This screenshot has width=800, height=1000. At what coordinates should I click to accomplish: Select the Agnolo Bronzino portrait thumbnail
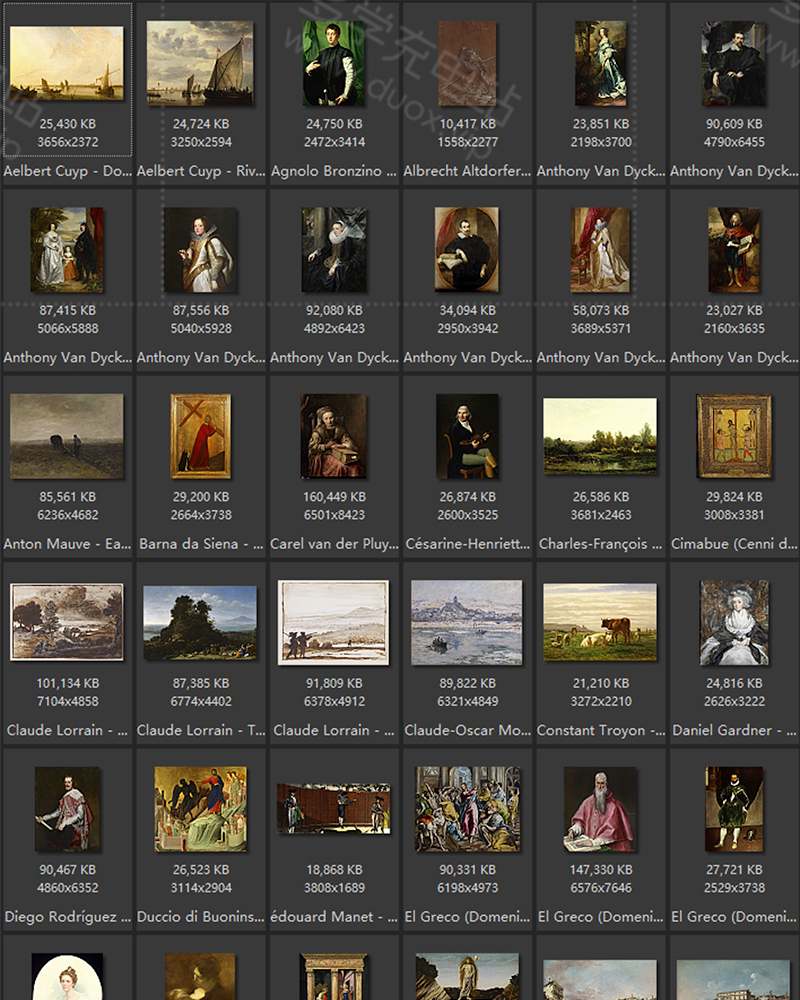pyautogui.click(x=334, y=63)
